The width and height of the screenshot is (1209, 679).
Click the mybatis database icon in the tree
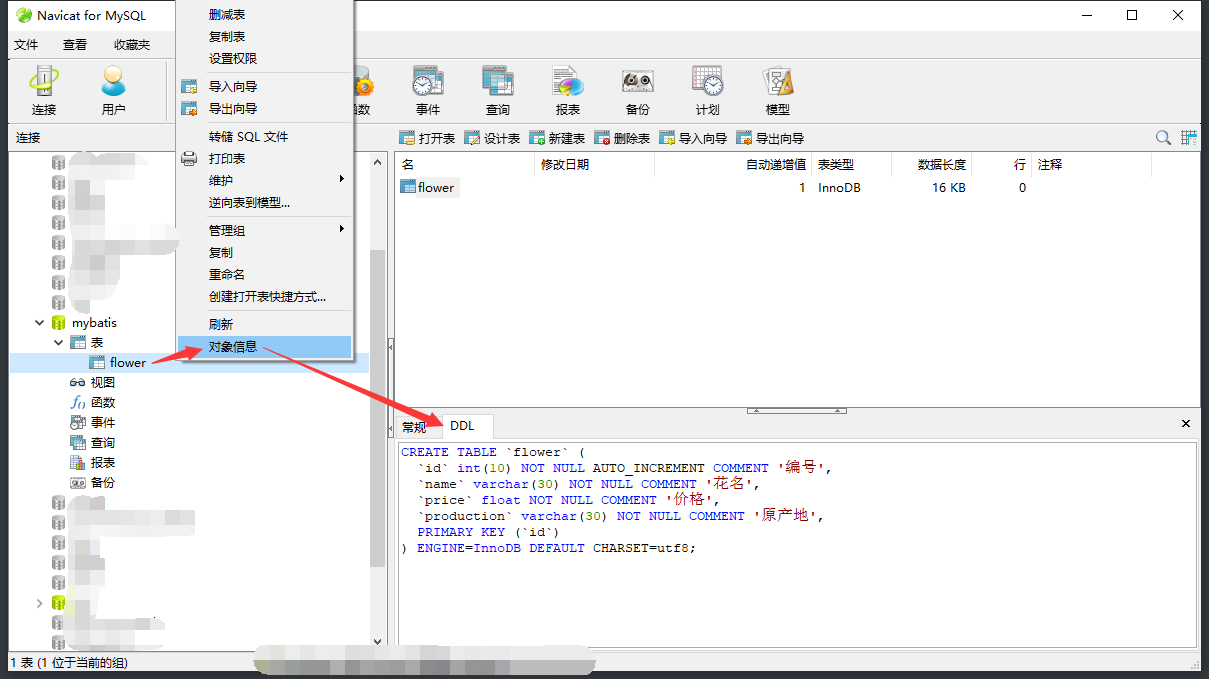tap(59, 323)
